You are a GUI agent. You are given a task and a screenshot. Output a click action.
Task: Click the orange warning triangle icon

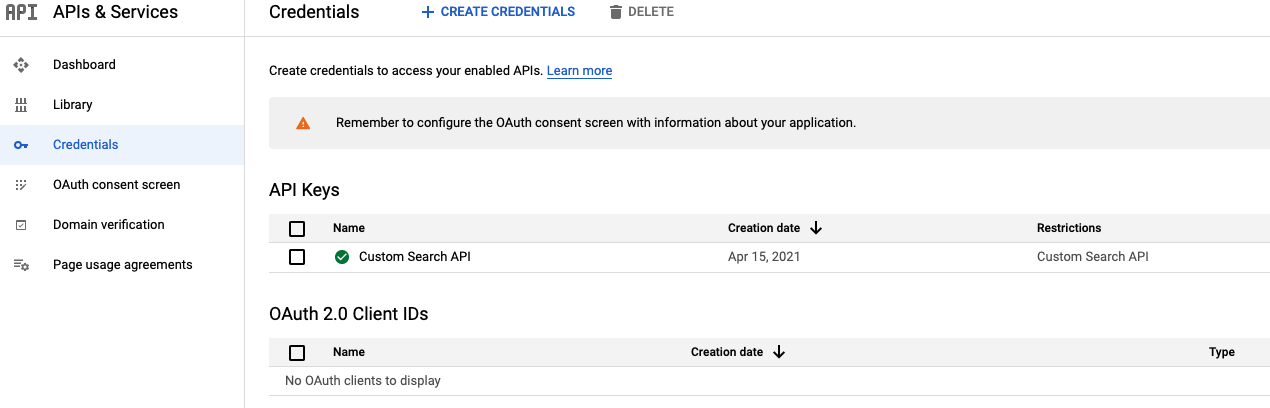click(303, 123)
